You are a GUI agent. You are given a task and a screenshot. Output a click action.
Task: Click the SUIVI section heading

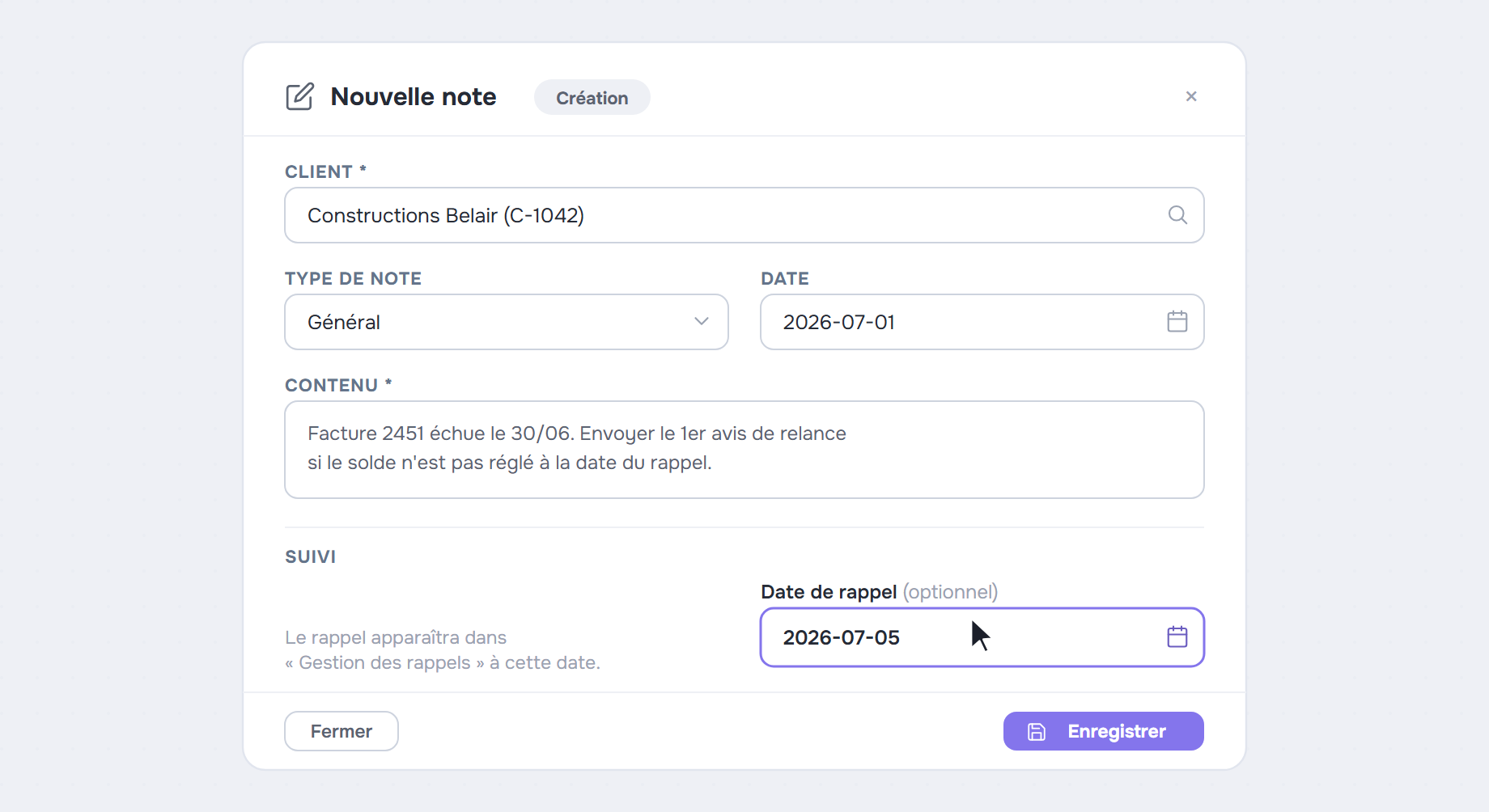[x=310, y=556]
